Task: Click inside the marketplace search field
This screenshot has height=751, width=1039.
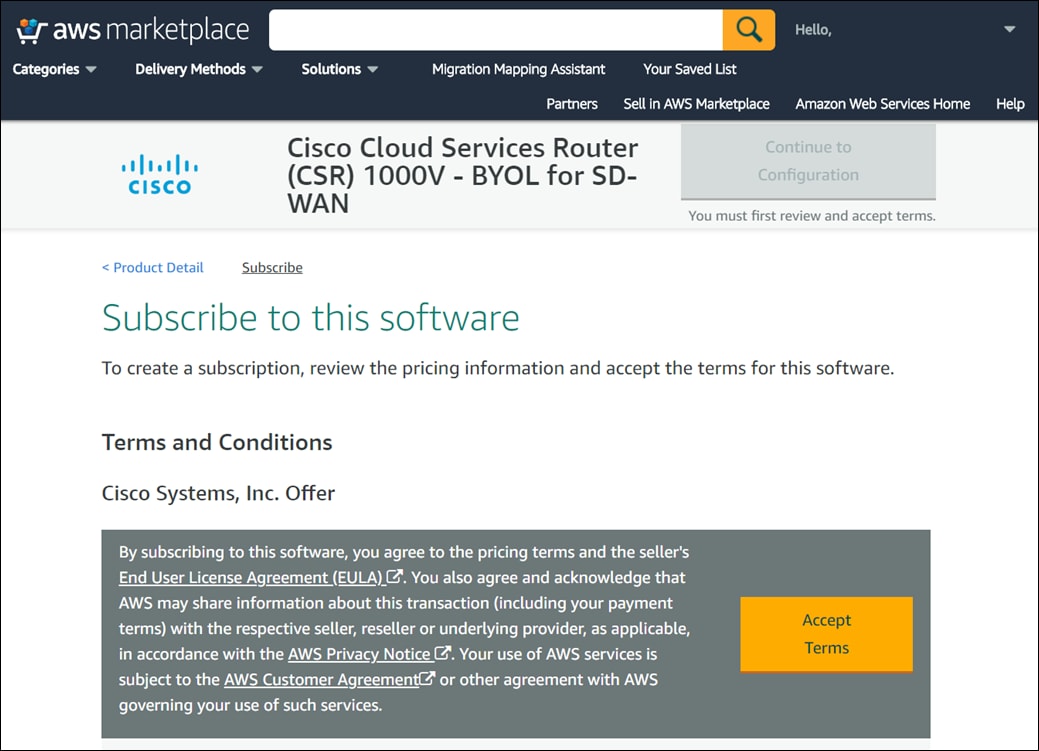Action: click(496, 30)
